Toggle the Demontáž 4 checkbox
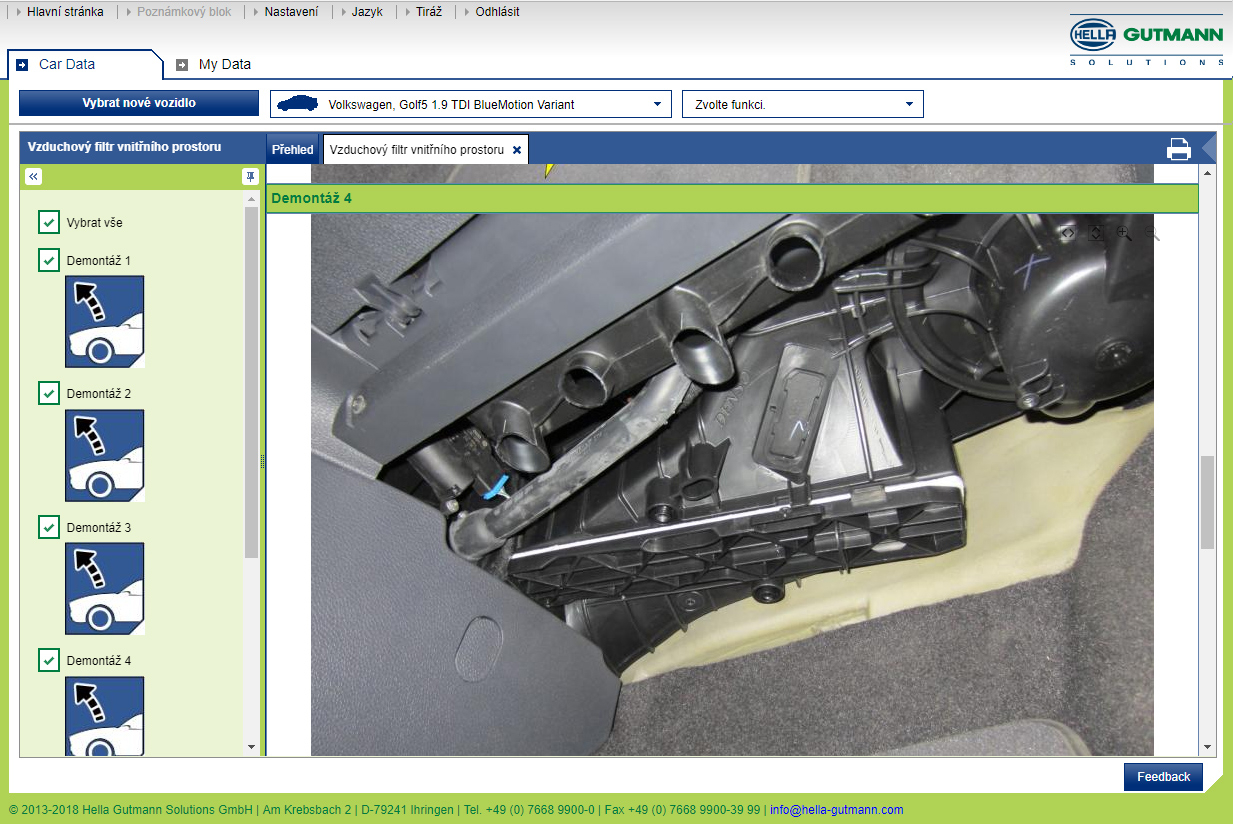The height and width of the screenshot is (824, 1233). (49, 660)
